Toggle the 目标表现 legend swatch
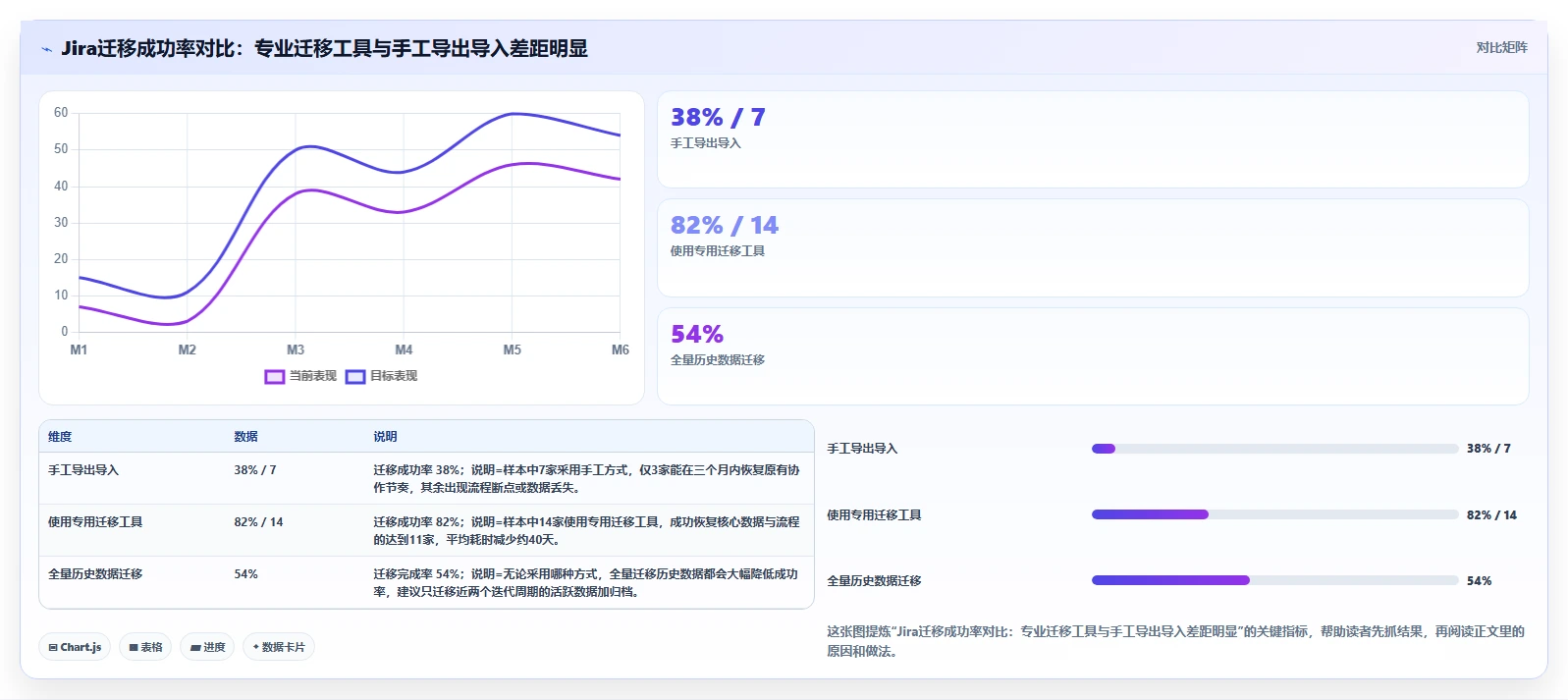The image size is (1568, 700). coord(355,376)
